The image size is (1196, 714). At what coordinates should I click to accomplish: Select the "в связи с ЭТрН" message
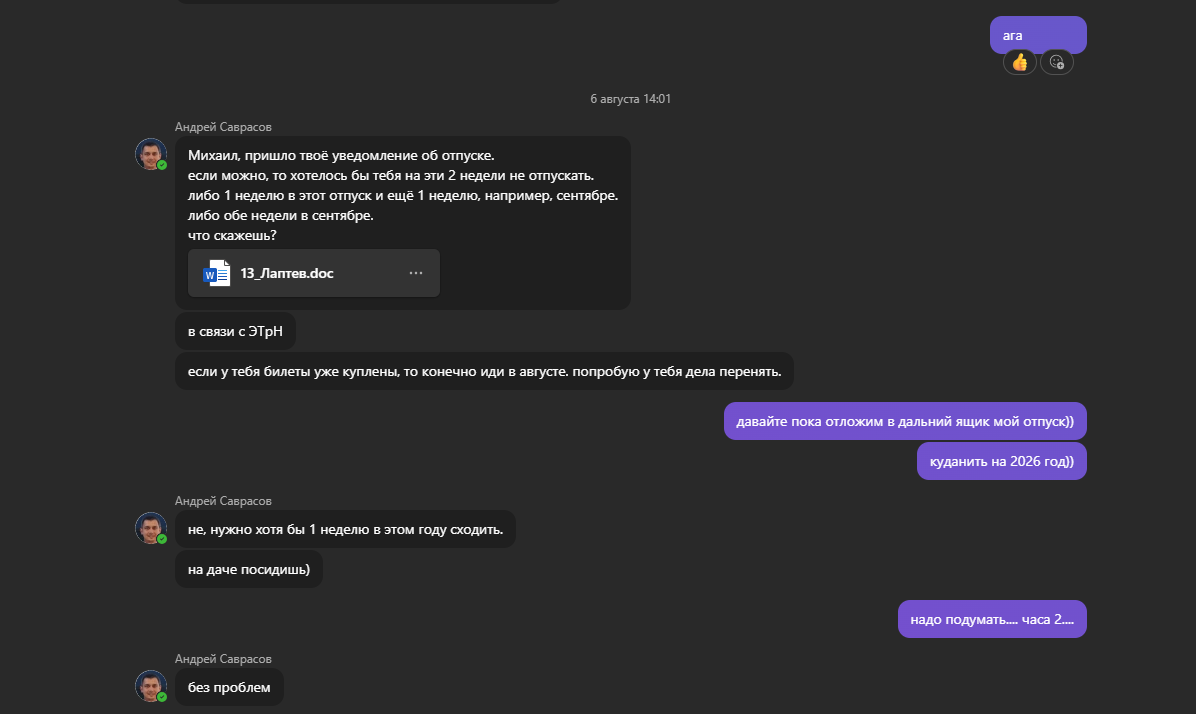pyautogui.click(x=235, y=331)
